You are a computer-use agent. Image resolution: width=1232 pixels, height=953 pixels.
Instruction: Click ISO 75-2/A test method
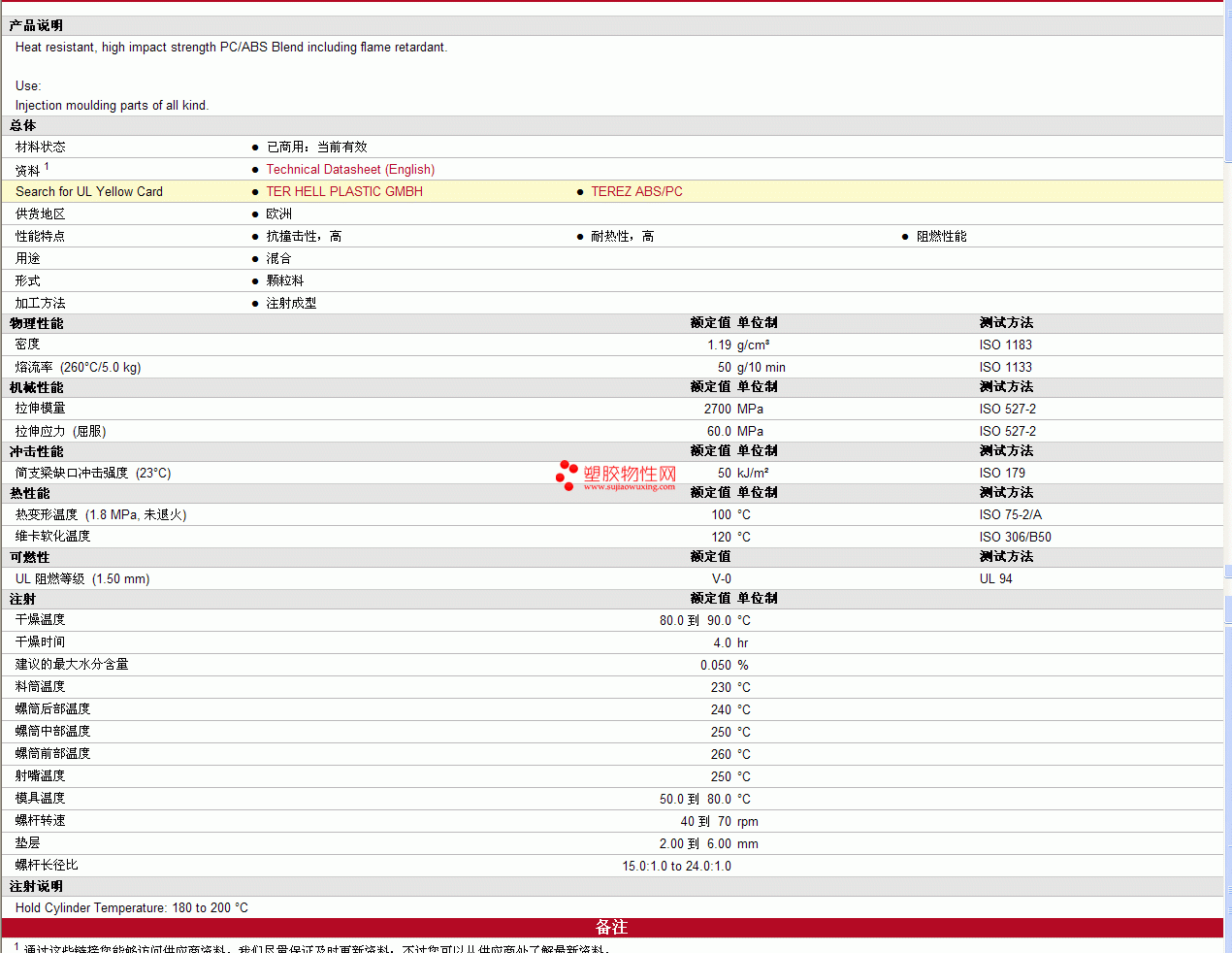1010,515
